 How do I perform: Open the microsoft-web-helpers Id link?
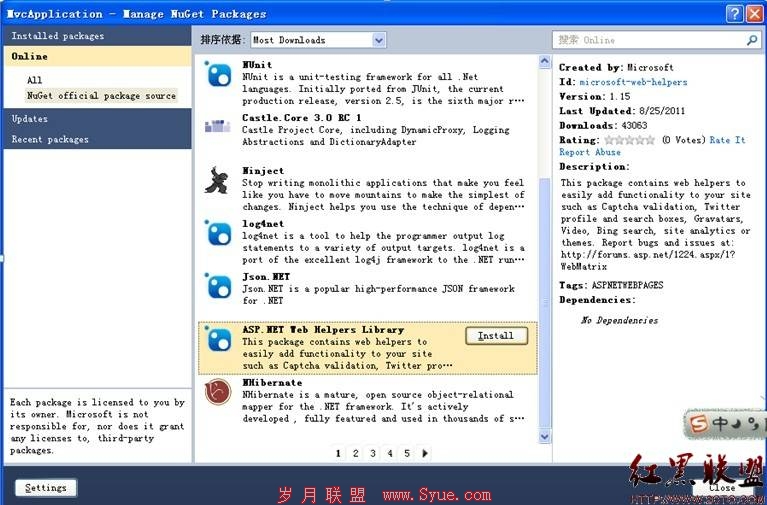633,82
